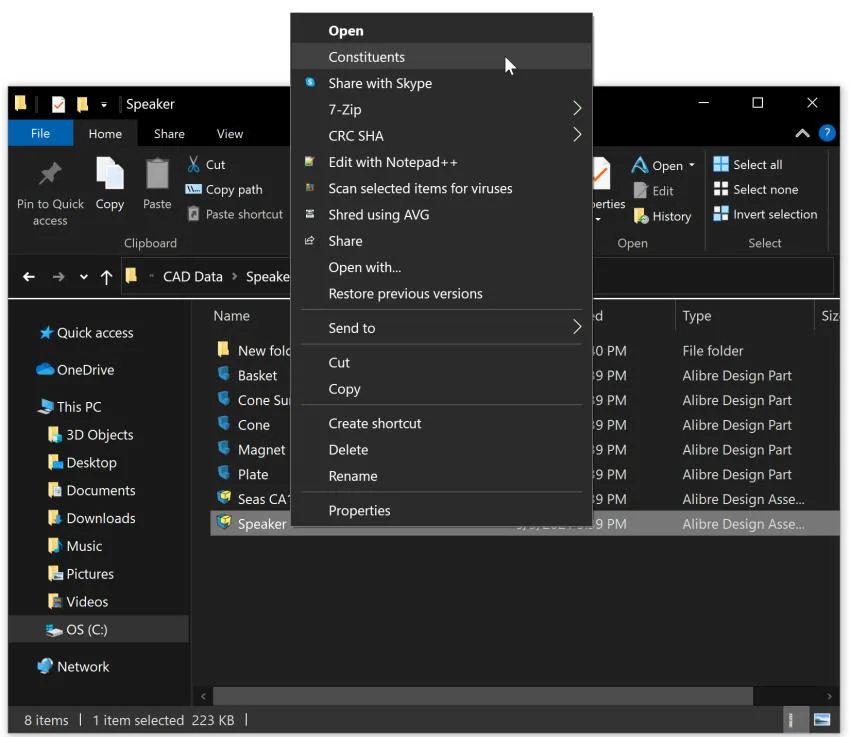Expand the CRC SHA submenu

[x=577, y=135]
